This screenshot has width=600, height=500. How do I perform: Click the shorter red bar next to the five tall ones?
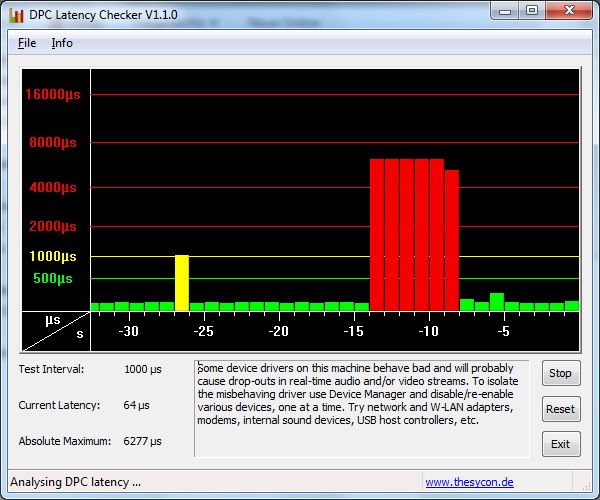(452, 240)
